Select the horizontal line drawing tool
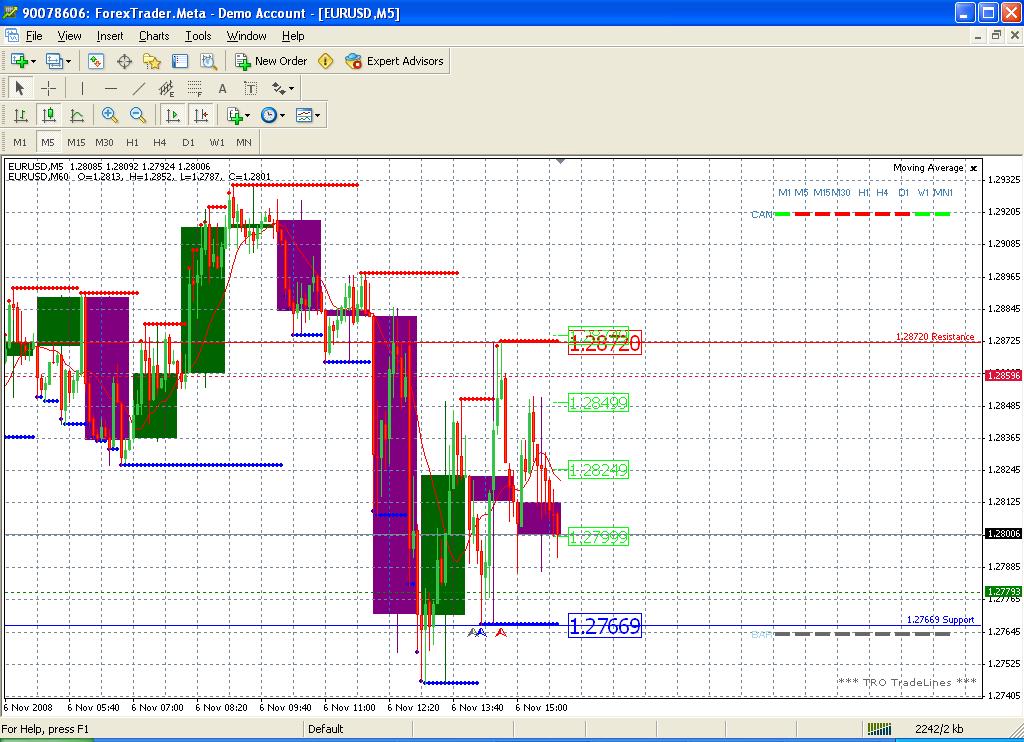Viewport: 1024px width, 742px height. point(111,88)
